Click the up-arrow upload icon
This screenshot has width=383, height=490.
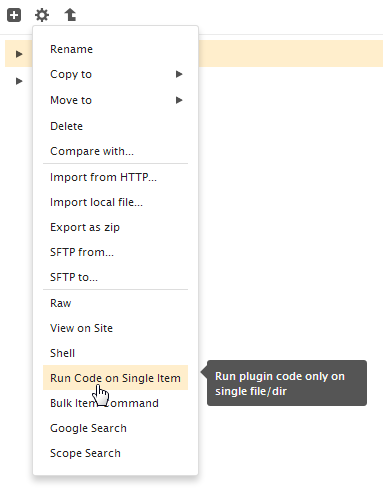70,15
